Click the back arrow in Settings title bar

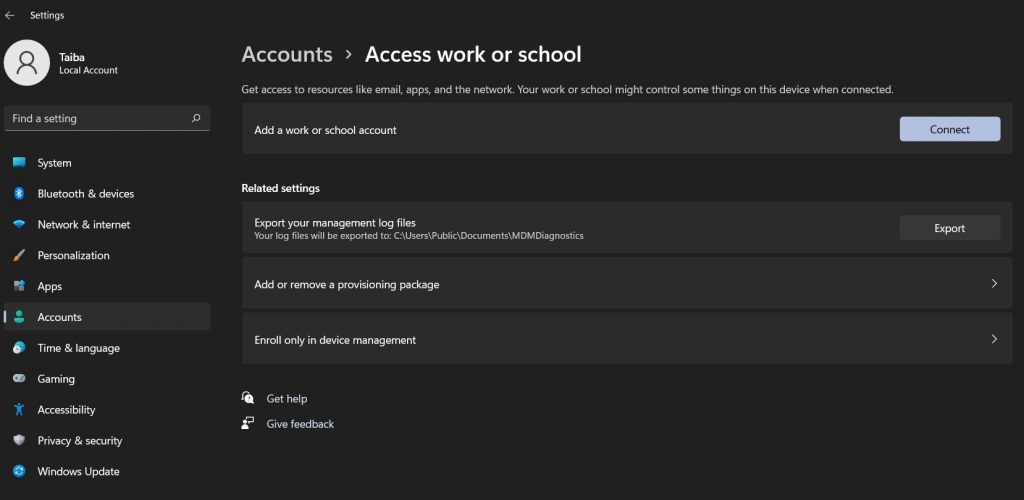point(10,15)
